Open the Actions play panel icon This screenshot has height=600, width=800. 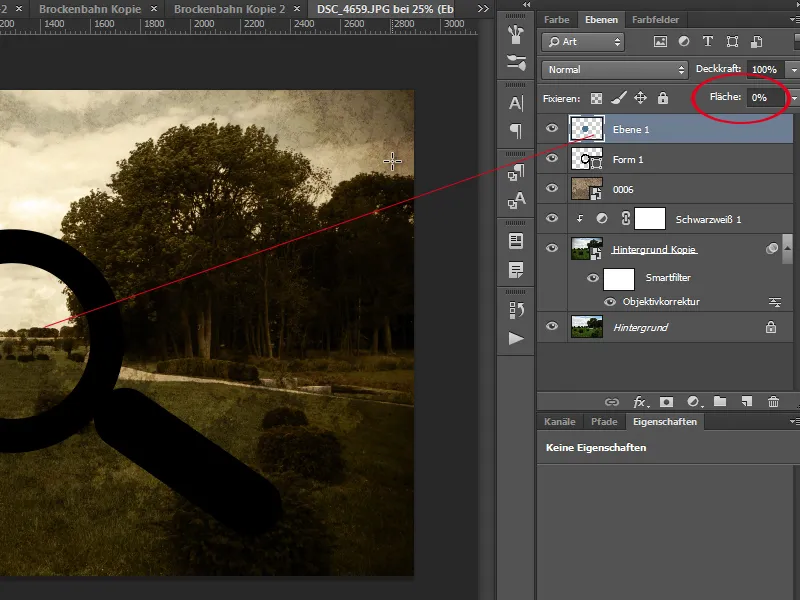coord(516,338)
